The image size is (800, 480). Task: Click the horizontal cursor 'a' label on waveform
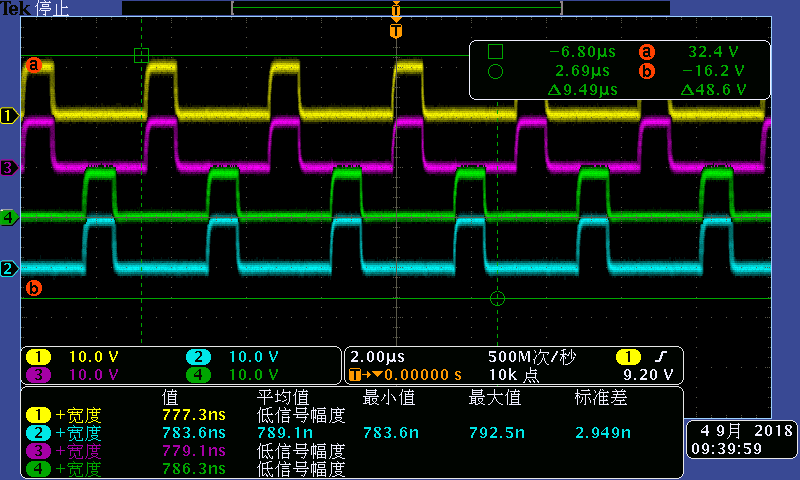click(34, 65)
